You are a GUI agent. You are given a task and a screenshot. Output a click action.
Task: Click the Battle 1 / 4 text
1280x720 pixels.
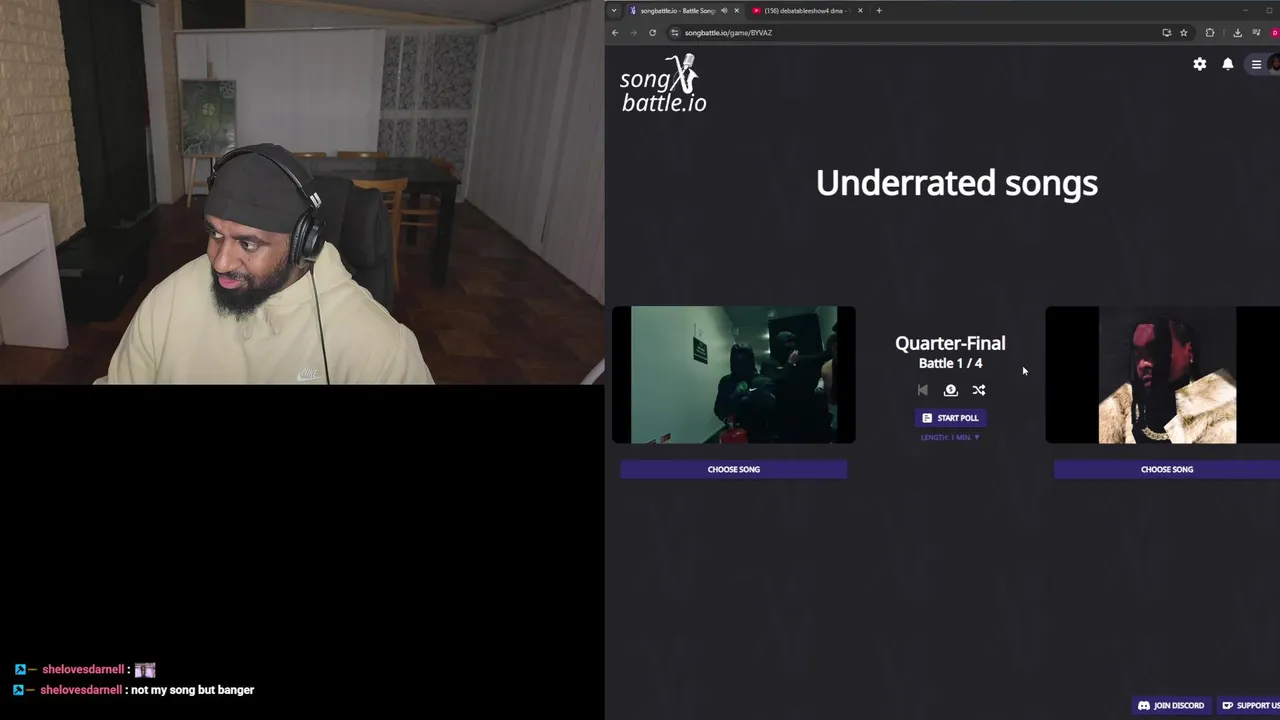click(950, 363)
